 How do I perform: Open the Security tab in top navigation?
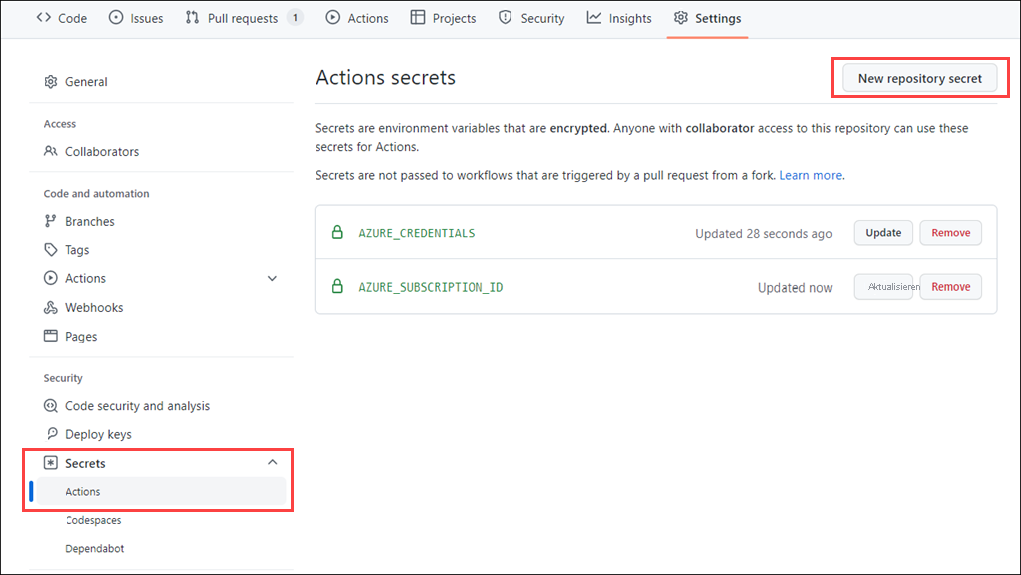pyautogui.click(x=531, y=18)
